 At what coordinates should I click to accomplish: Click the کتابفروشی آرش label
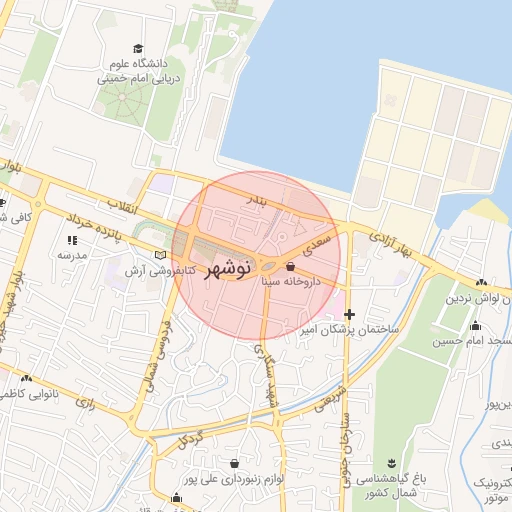pyautogui.click(x=160, y=271)
